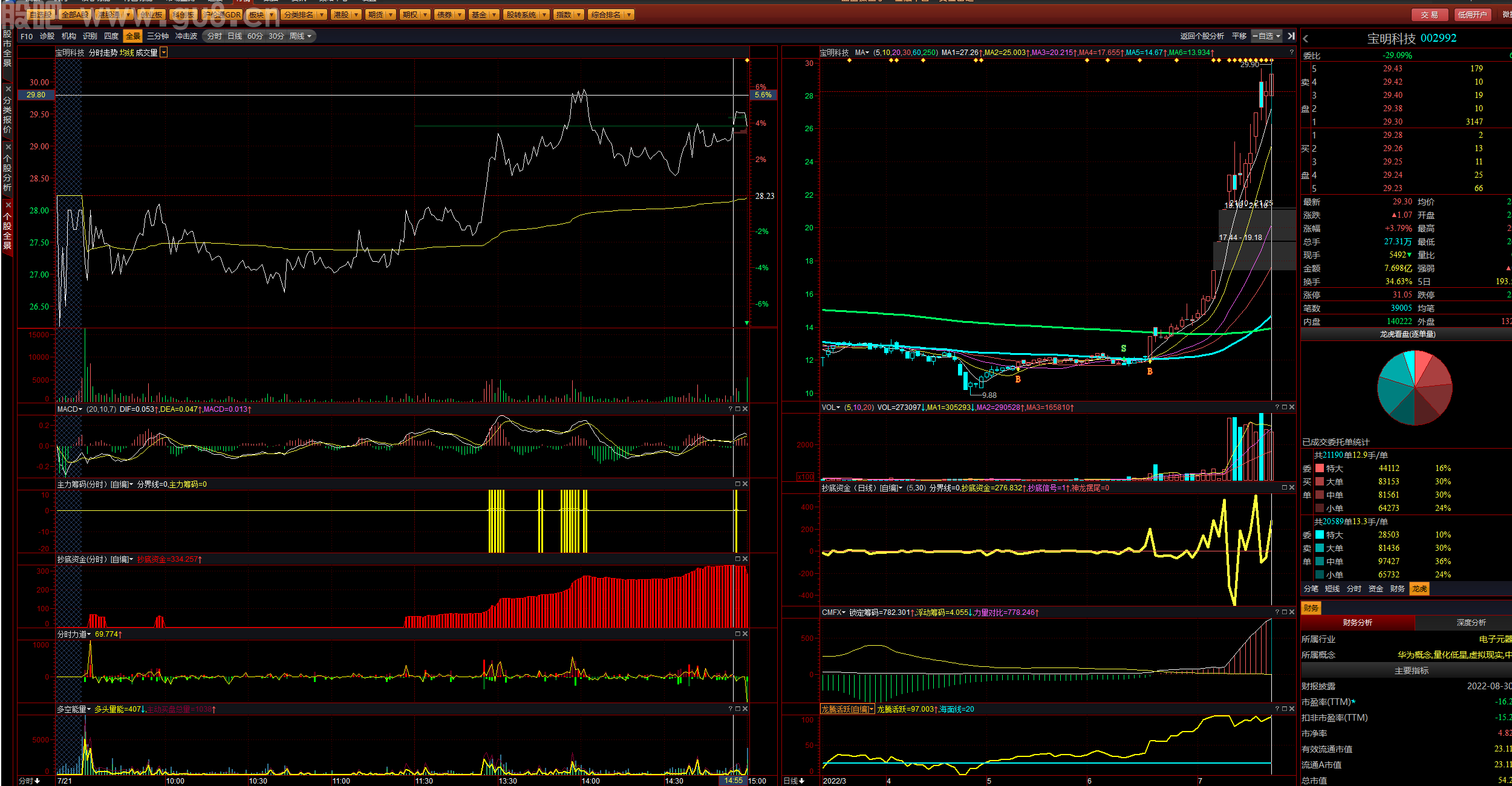Click the cyan 特大 sell-order legend swatch
1512x786 pixels.
point(1320,534)
